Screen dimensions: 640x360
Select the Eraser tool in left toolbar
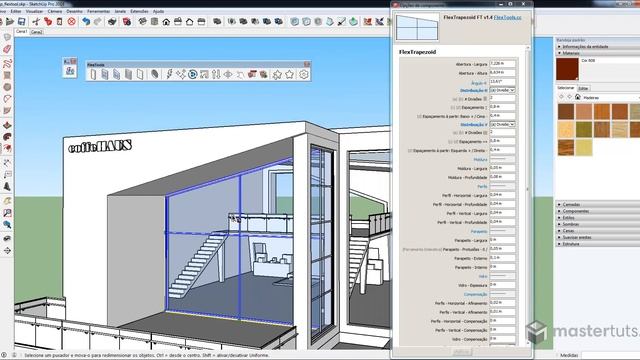[7, 49]
